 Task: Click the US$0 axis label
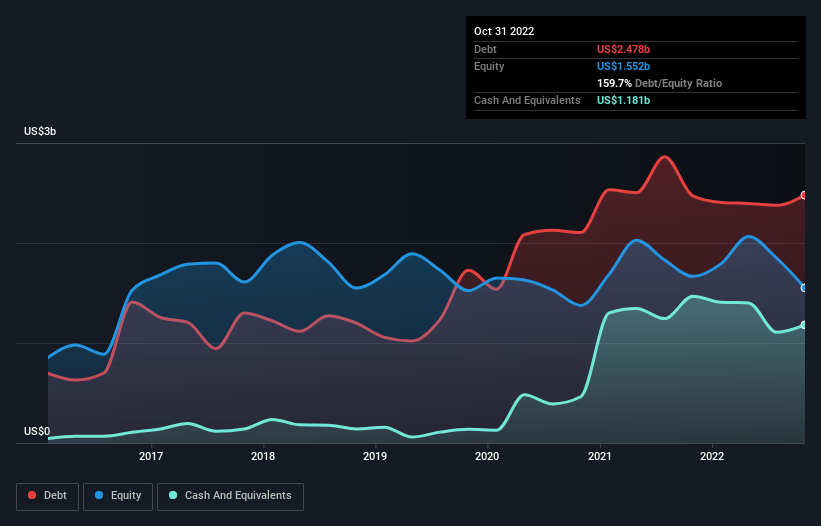[x=37, y=431]
